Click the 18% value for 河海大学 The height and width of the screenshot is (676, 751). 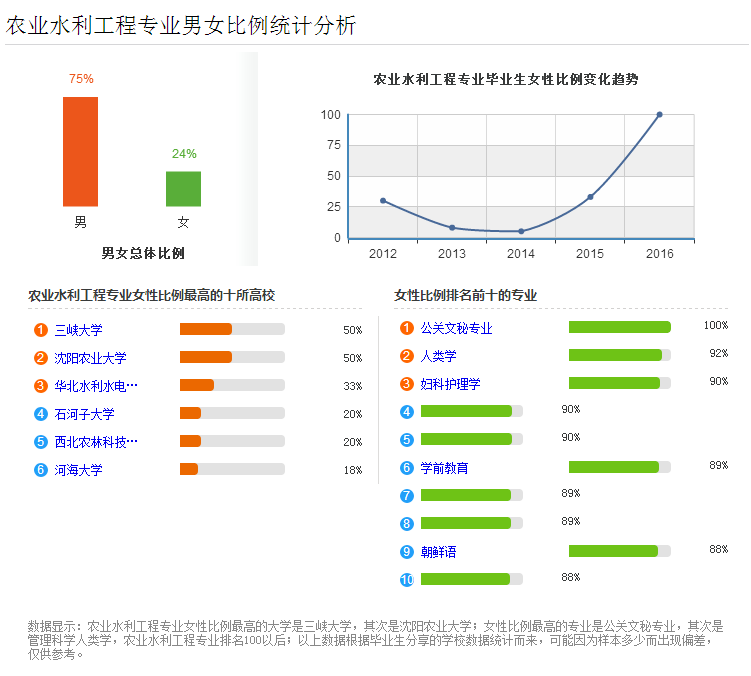click(353, 470)
